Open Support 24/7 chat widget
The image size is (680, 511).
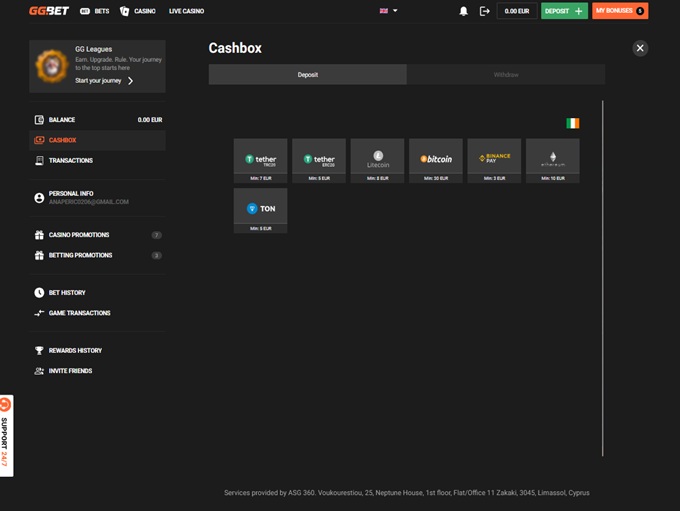6,435
